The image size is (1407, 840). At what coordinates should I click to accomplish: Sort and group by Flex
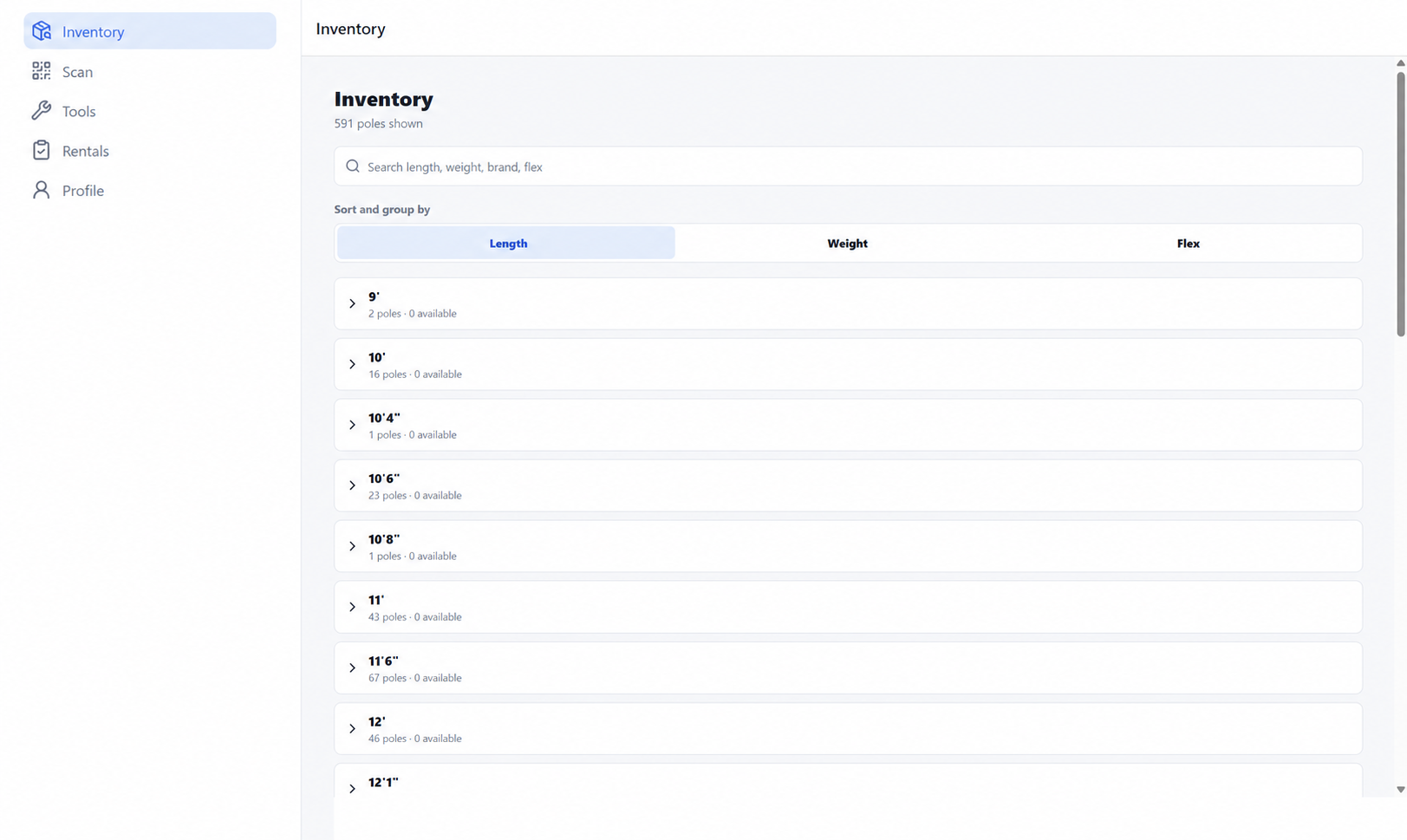coord(1188,244)
